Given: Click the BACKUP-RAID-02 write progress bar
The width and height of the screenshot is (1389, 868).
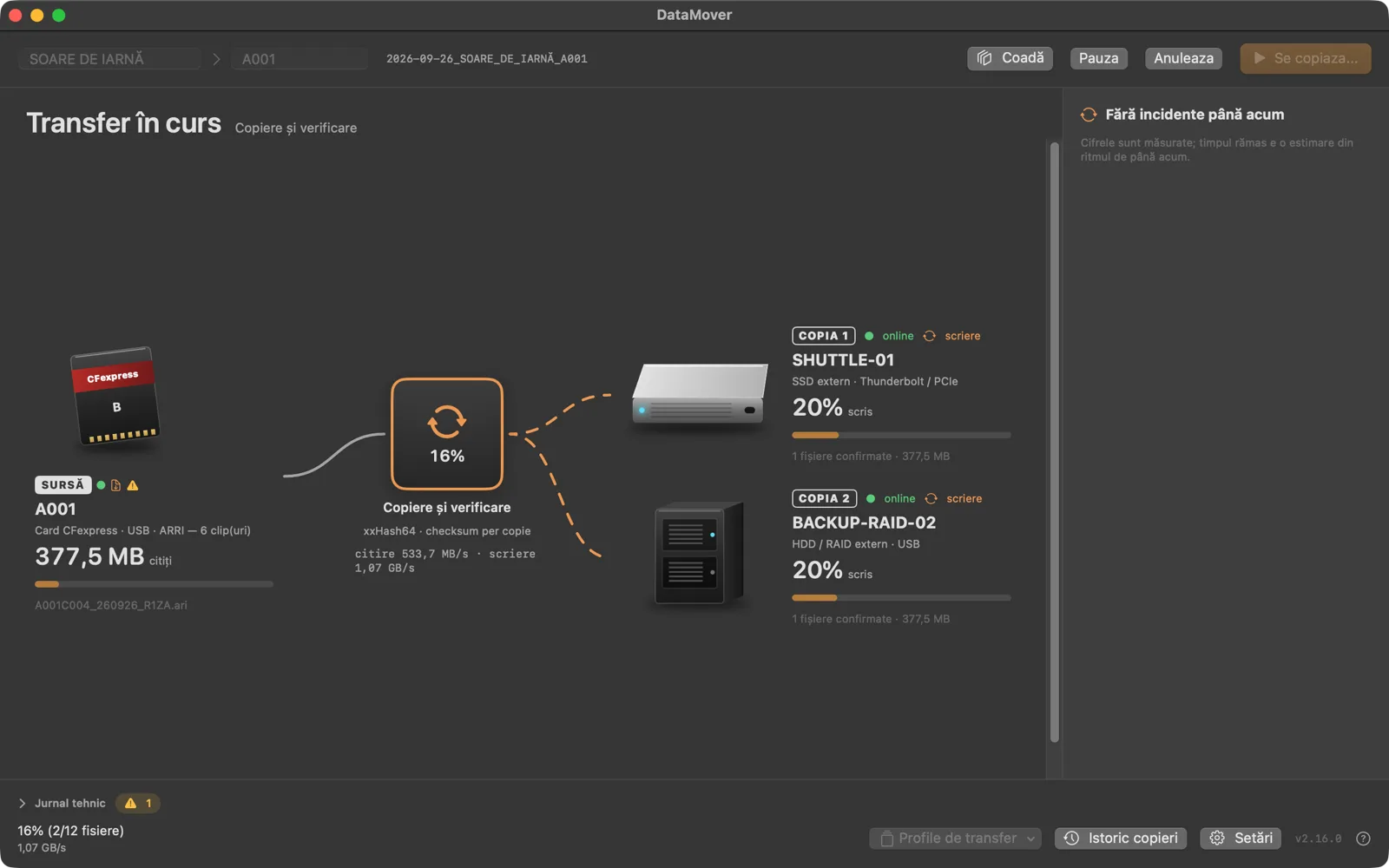Looking at the screenshot, I should pos(901,598).
